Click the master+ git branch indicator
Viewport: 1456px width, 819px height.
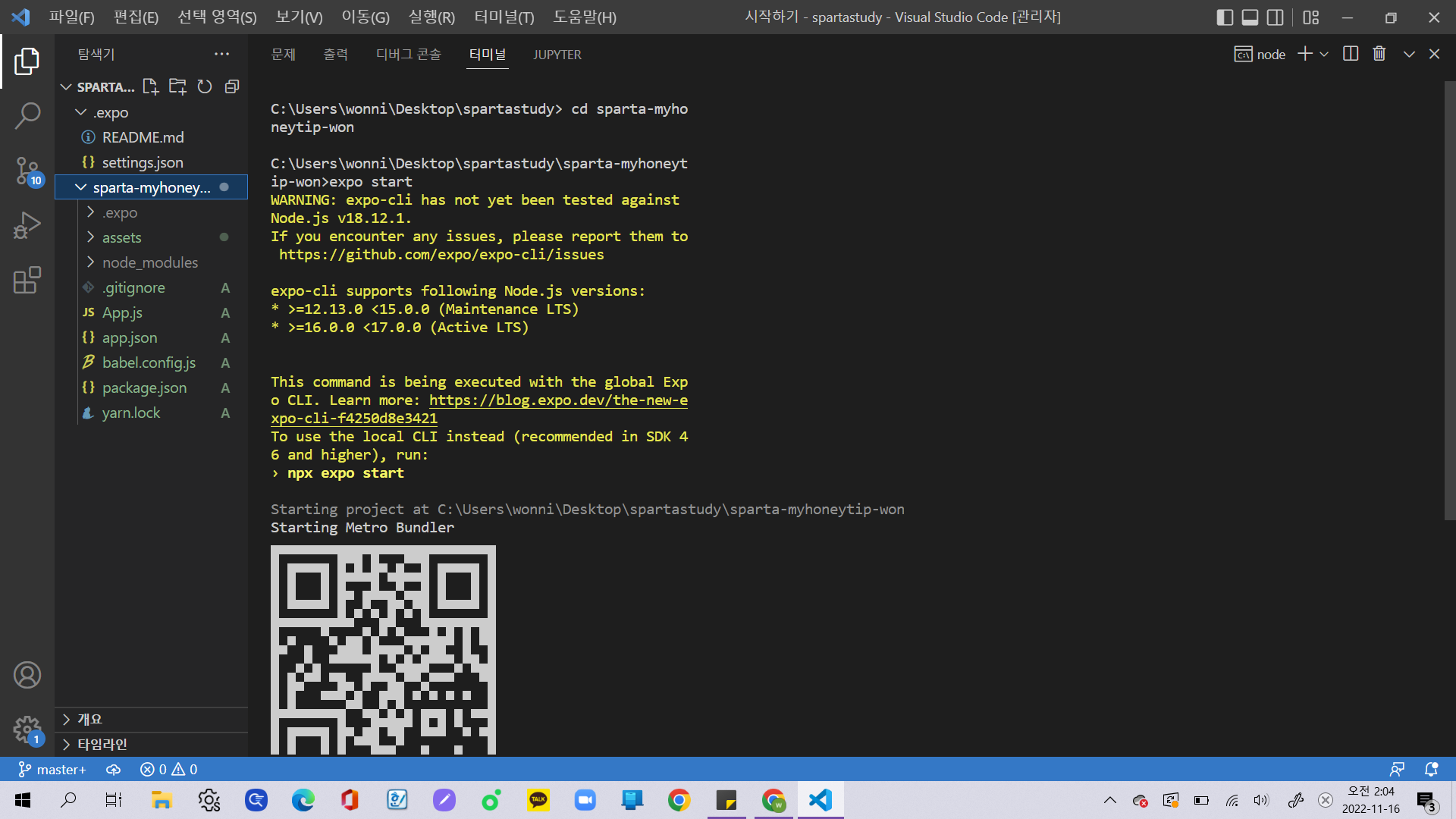(52, 770)
